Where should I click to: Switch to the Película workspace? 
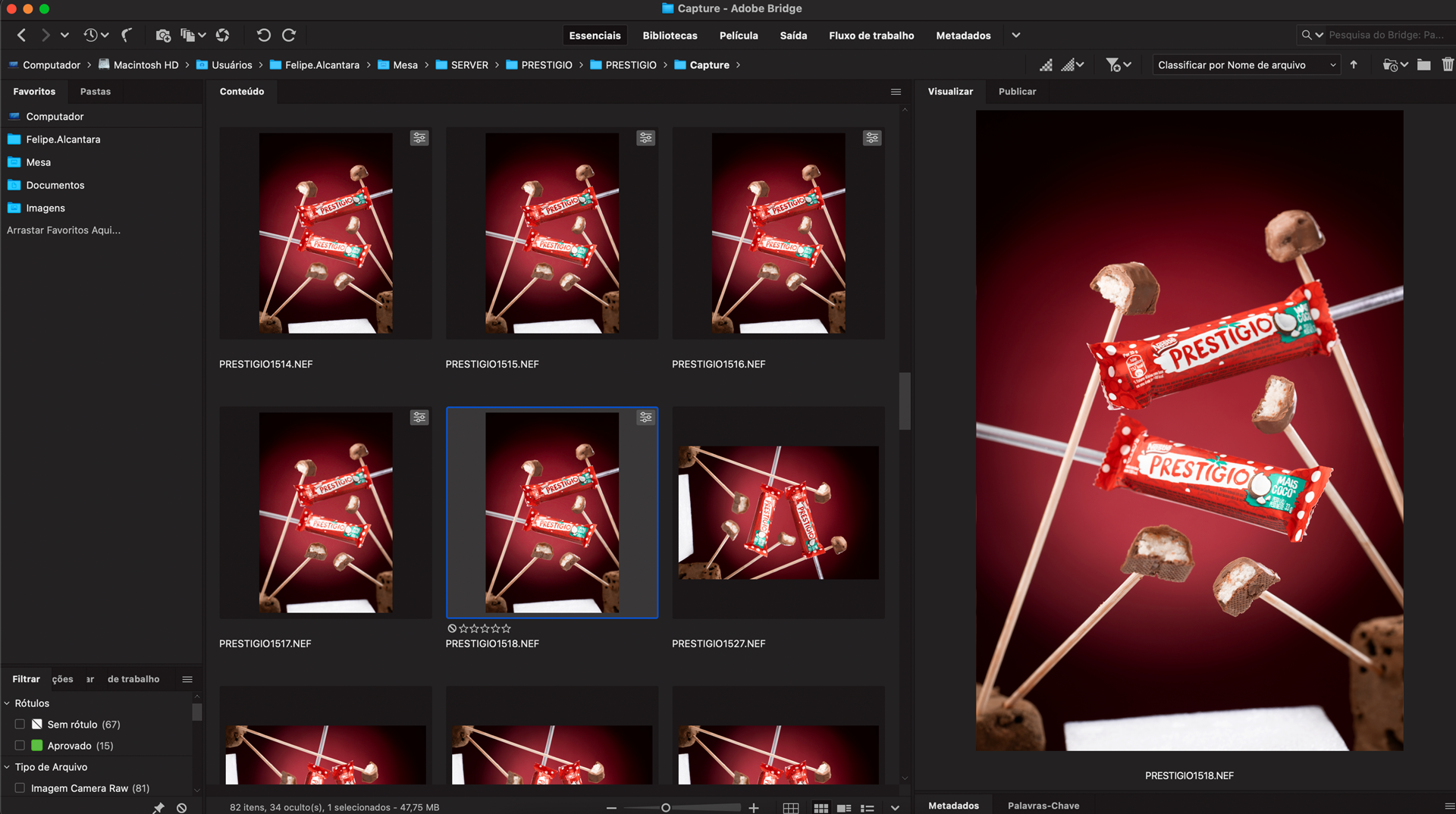coord(739,36)
